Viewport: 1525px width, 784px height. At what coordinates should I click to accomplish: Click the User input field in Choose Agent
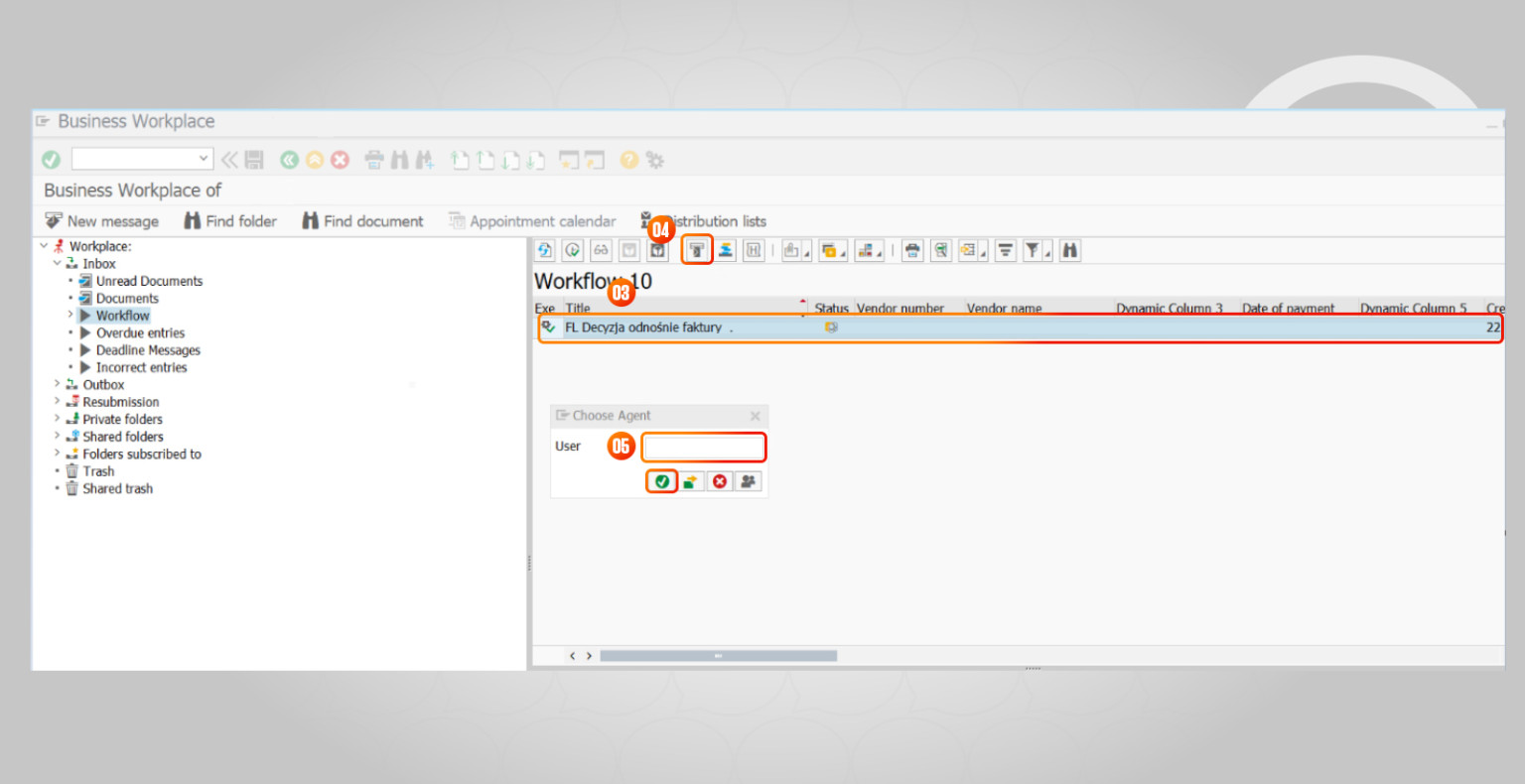click(703, 447)
